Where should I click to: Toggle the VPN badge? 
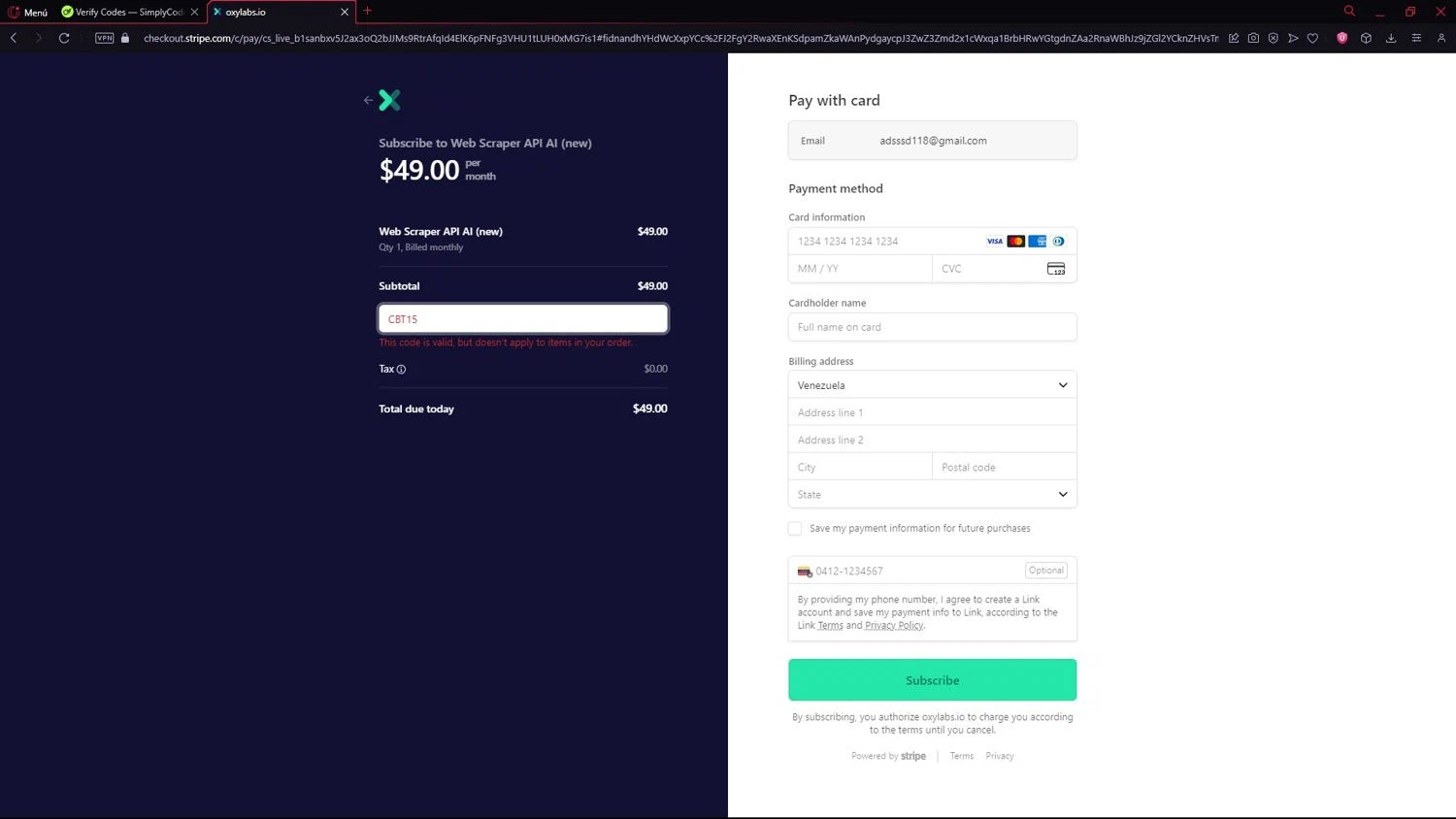(x=105, y=38)
